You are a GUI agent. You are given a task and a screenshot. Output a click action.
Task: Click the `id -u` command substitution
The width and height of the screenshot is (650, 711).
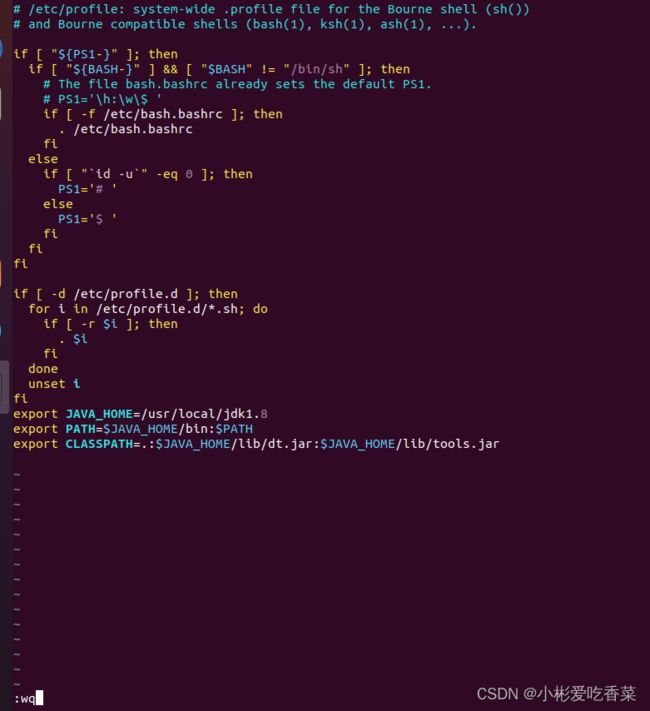114,175
